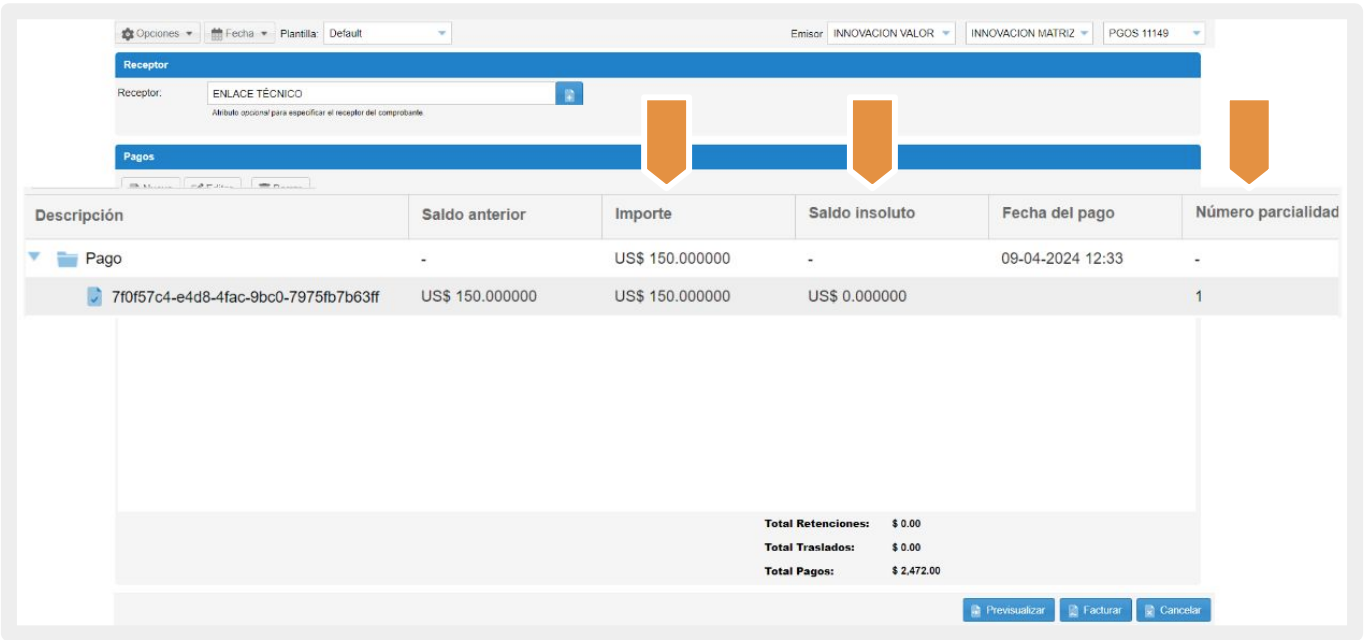
Task: Click the Descripción column header
Action: point(79,215)
